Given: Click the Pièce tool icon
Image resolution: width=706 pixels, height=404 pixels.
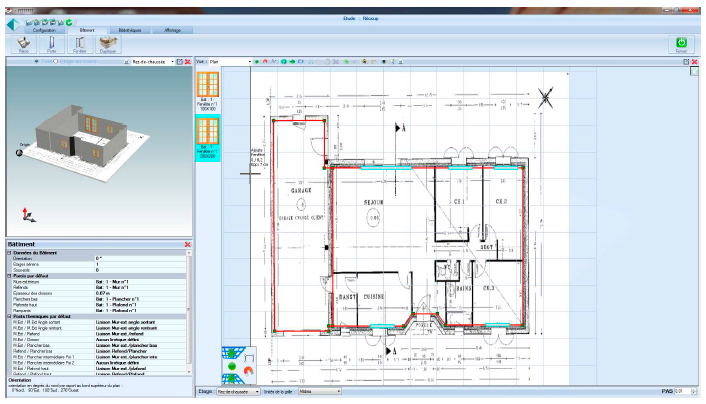Looking at the screenshot, I should (22, 44).
